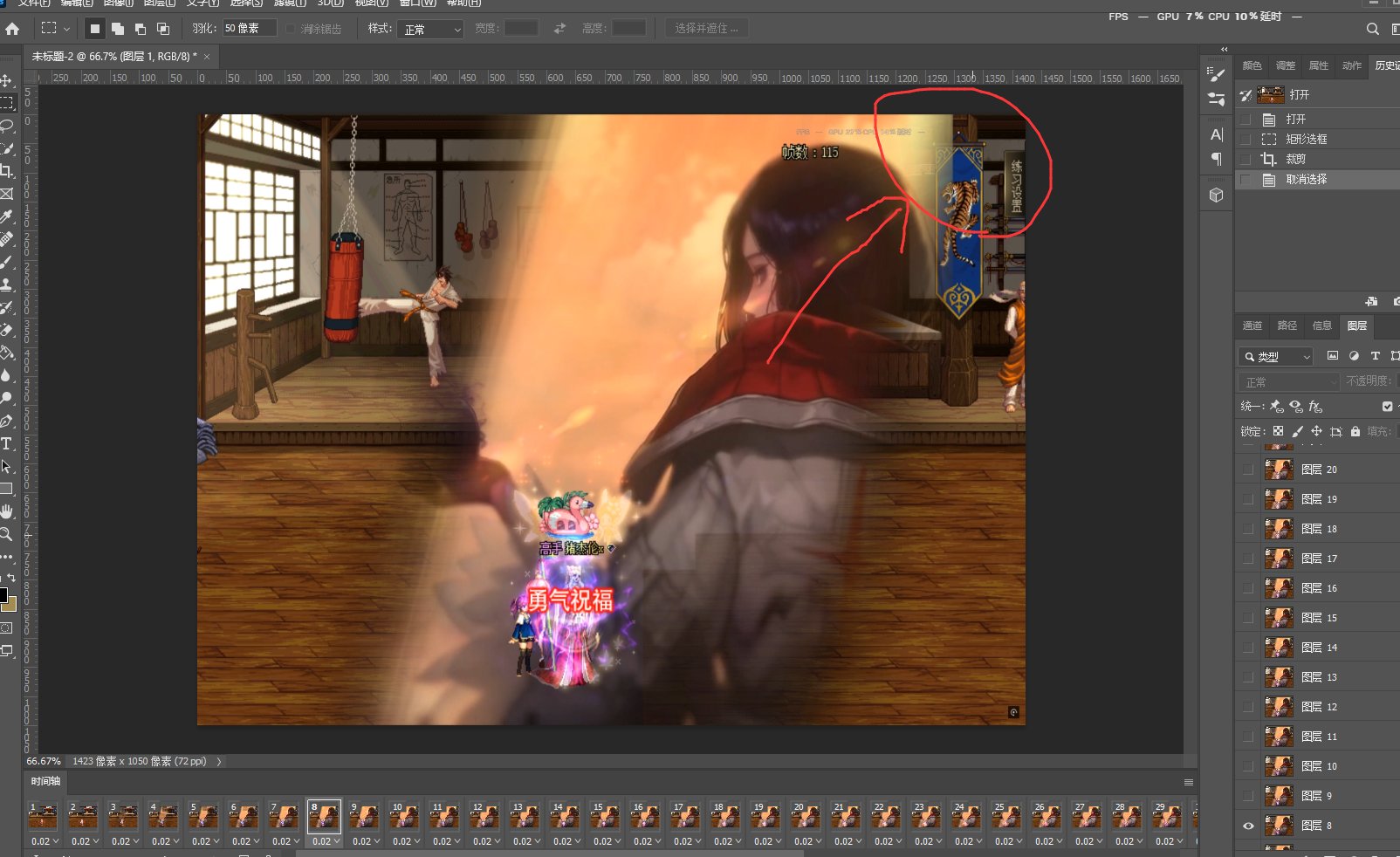
Task: Open the 3D panel cube icon
Action: click(x=1216, y=195)
